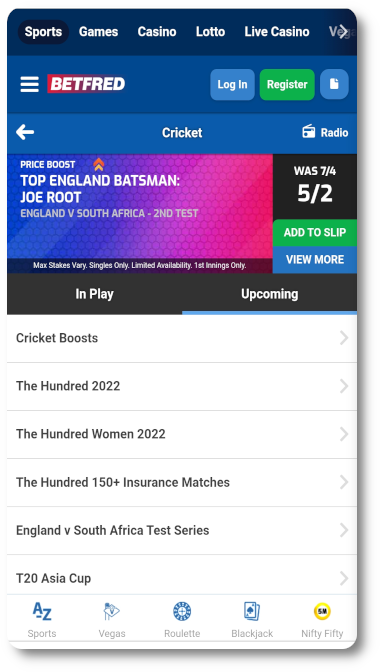Open the hamburger menu icon
Screen dimensions: 380x672
pos(30,84)
